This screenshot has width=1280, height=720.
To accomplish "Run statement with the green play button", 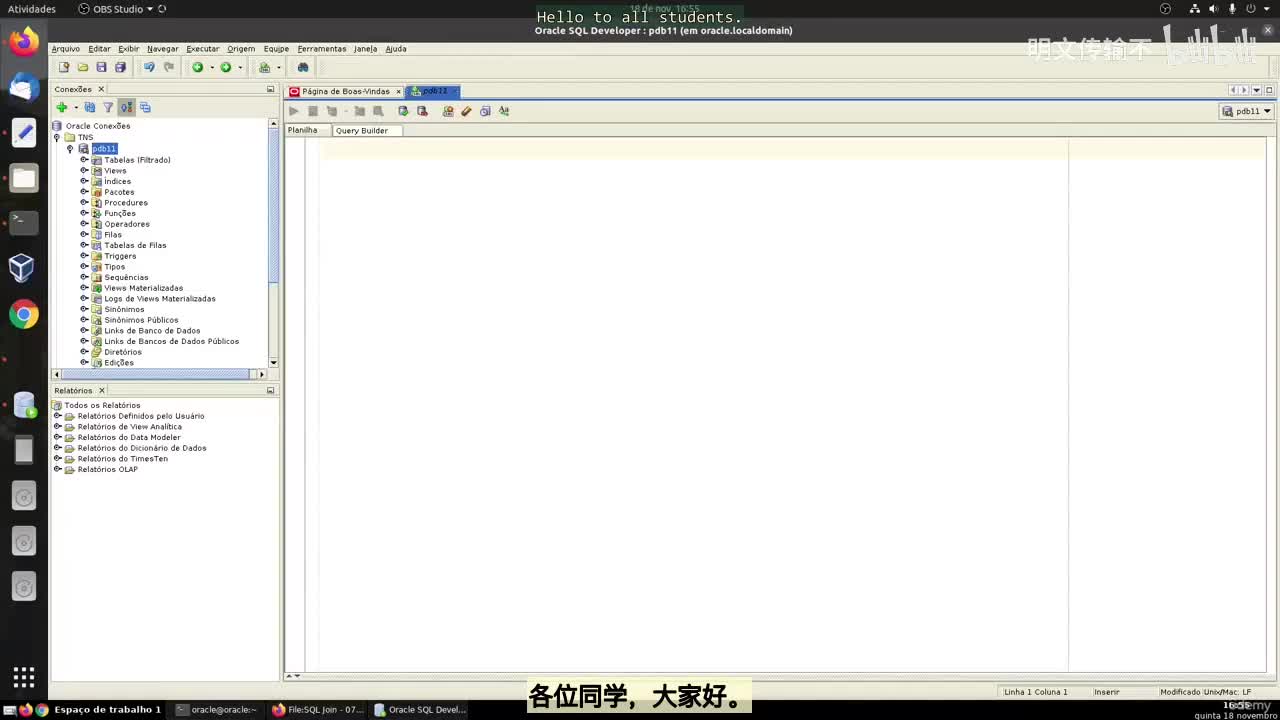I will tap(293, 111).
